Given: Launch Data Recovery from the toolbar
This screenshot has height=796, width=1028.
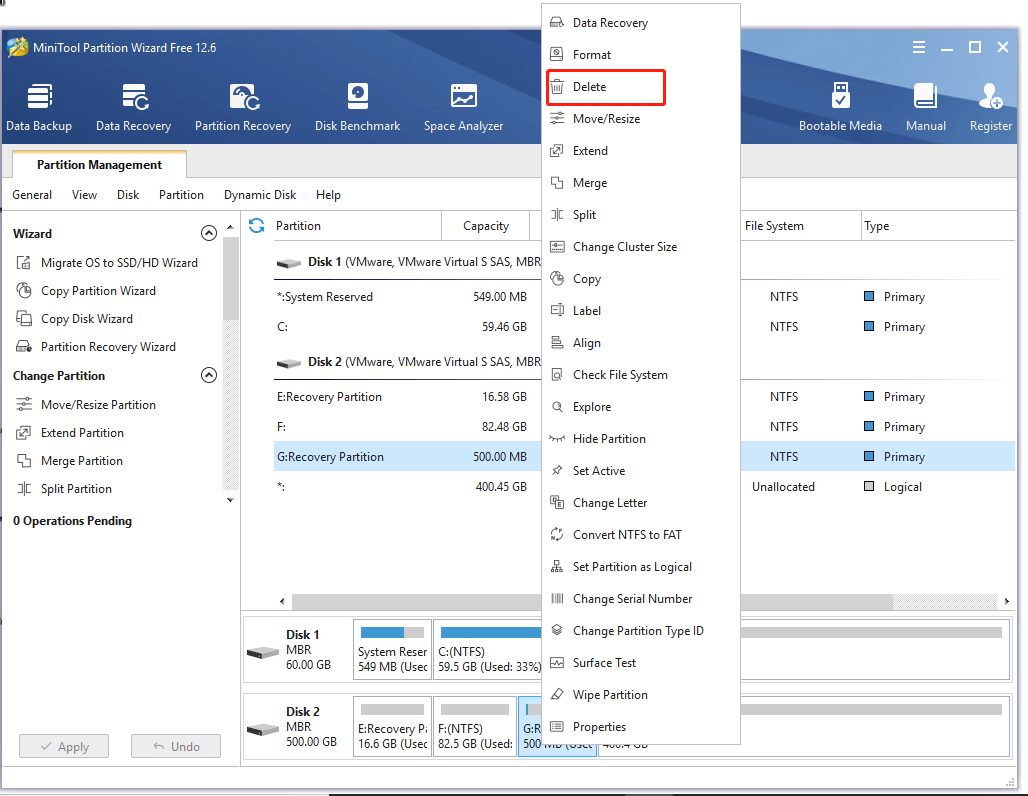Looking at the screenshot, I should (133, 107).
